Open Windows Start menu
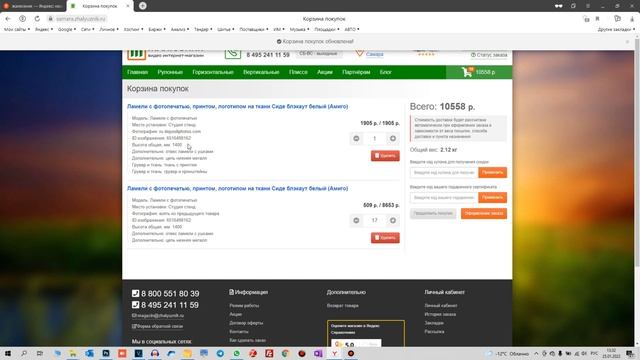640x360 pixels. pyautogui.click(x=8, y=353)
